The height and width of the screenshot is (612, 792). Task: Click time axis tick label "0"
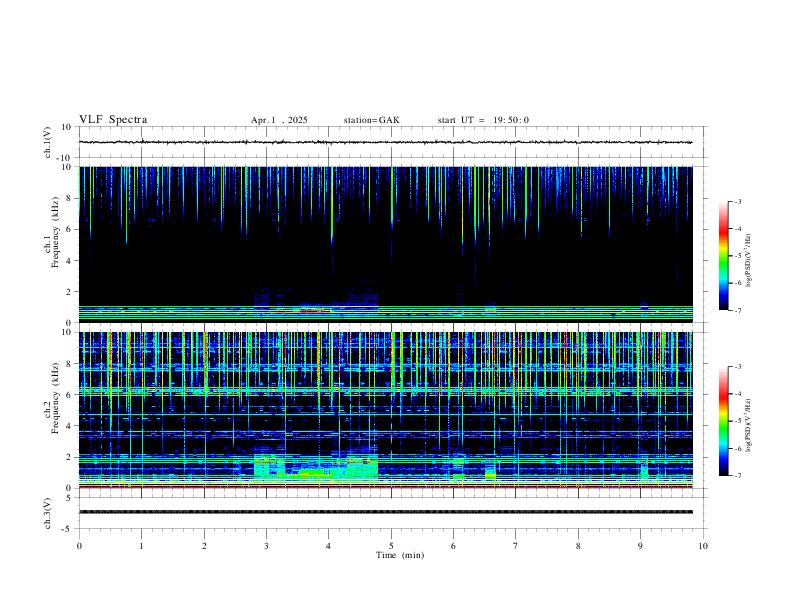click(79, 546)
